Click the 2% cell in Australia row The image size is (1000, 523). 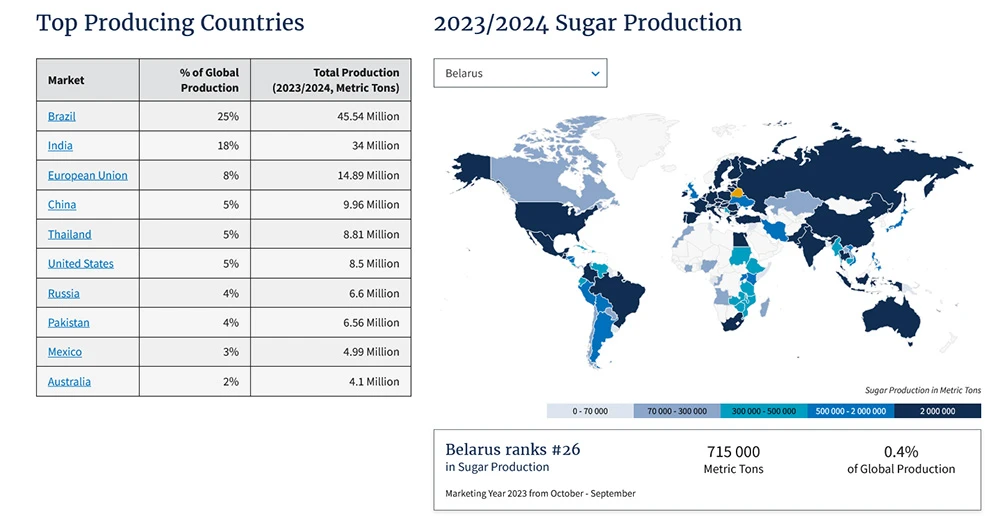pyautogui.click(x=195, y=381)
